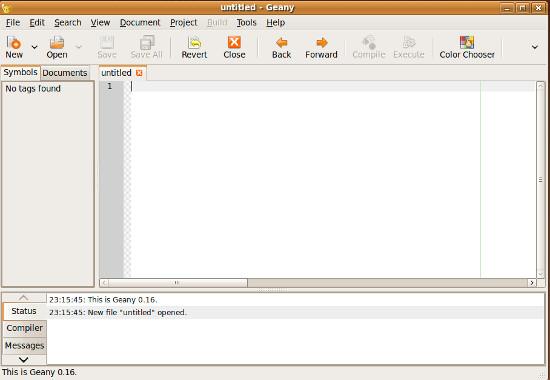This screenshot has width=550, height=380.
Task: Open the Color Chooser tool
Action: coord(467,43)
